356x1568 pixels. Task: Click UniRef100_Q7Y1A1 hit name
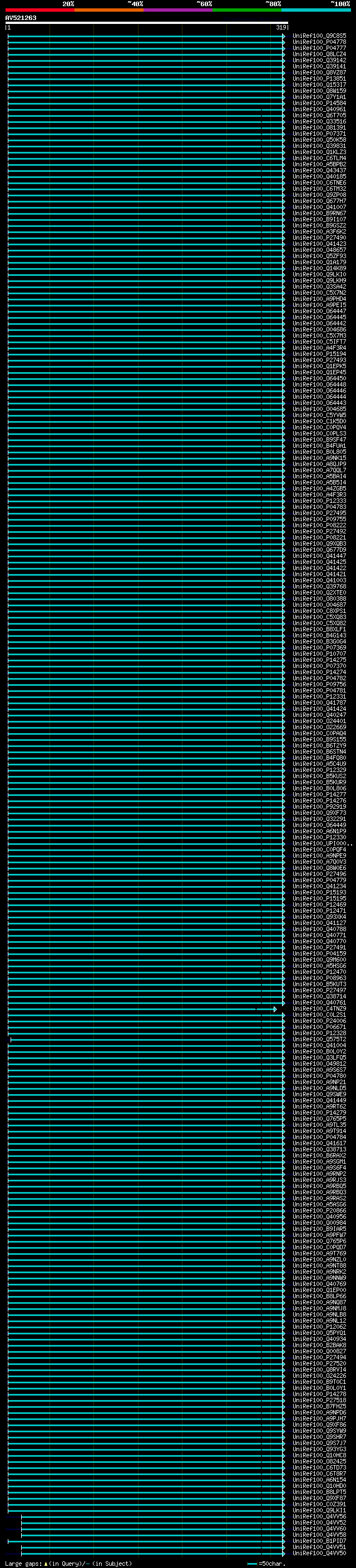[x=319, y=97]
